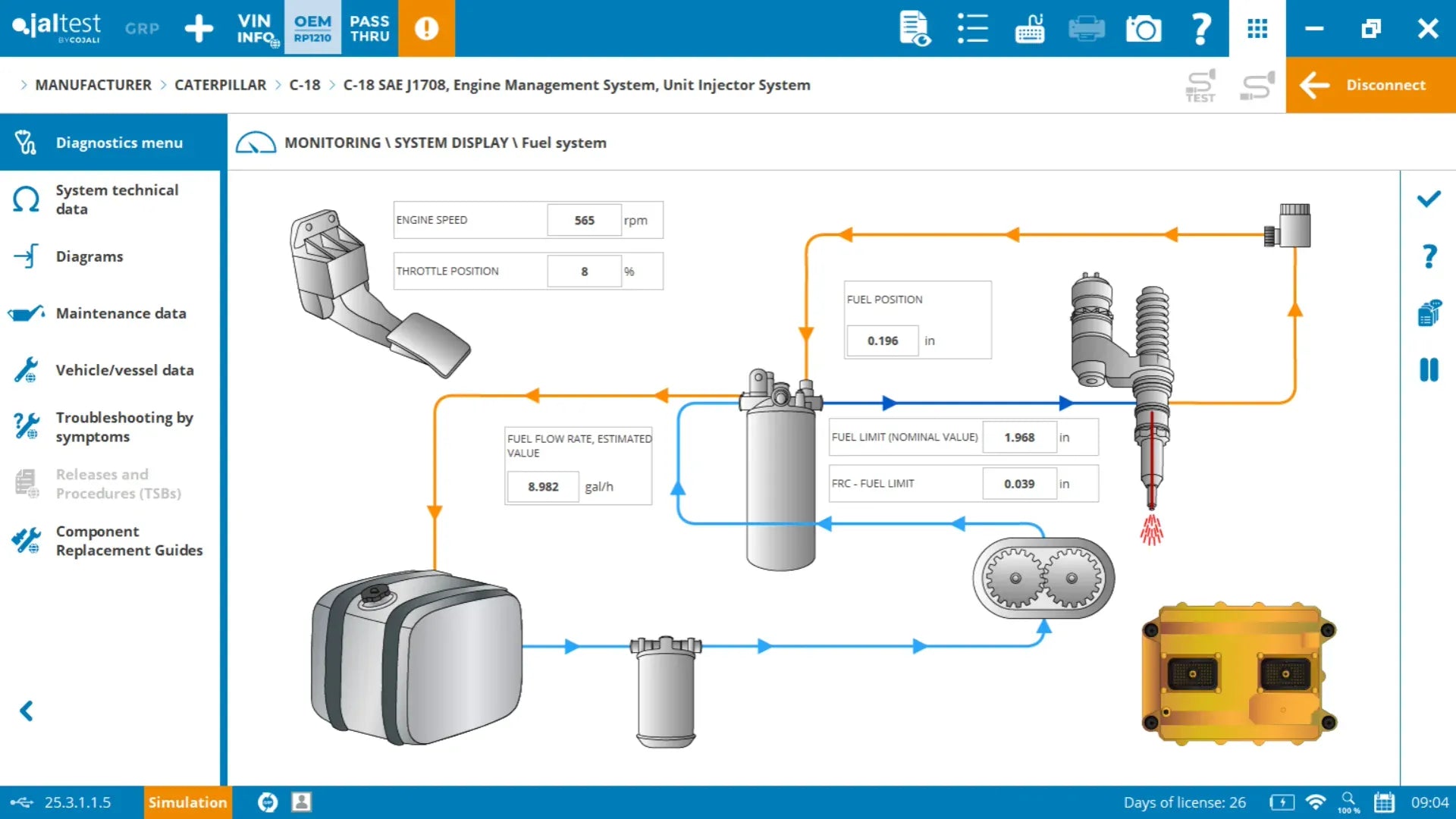The height and width of the screenshot is (819, 1456).
Task: Click the primary fuel filter near tank
Action: pyautogui.click(x=665, y=692)
